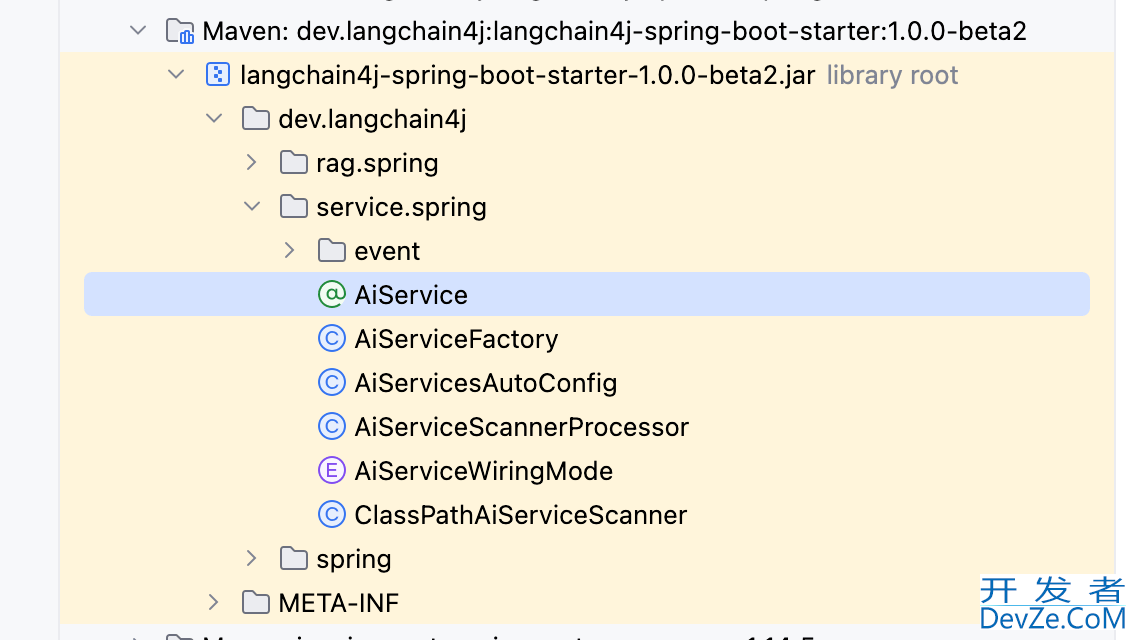Screen dimensions: 1136x640
Task: Click the service.spring folder icon
Action: point(293,207)
